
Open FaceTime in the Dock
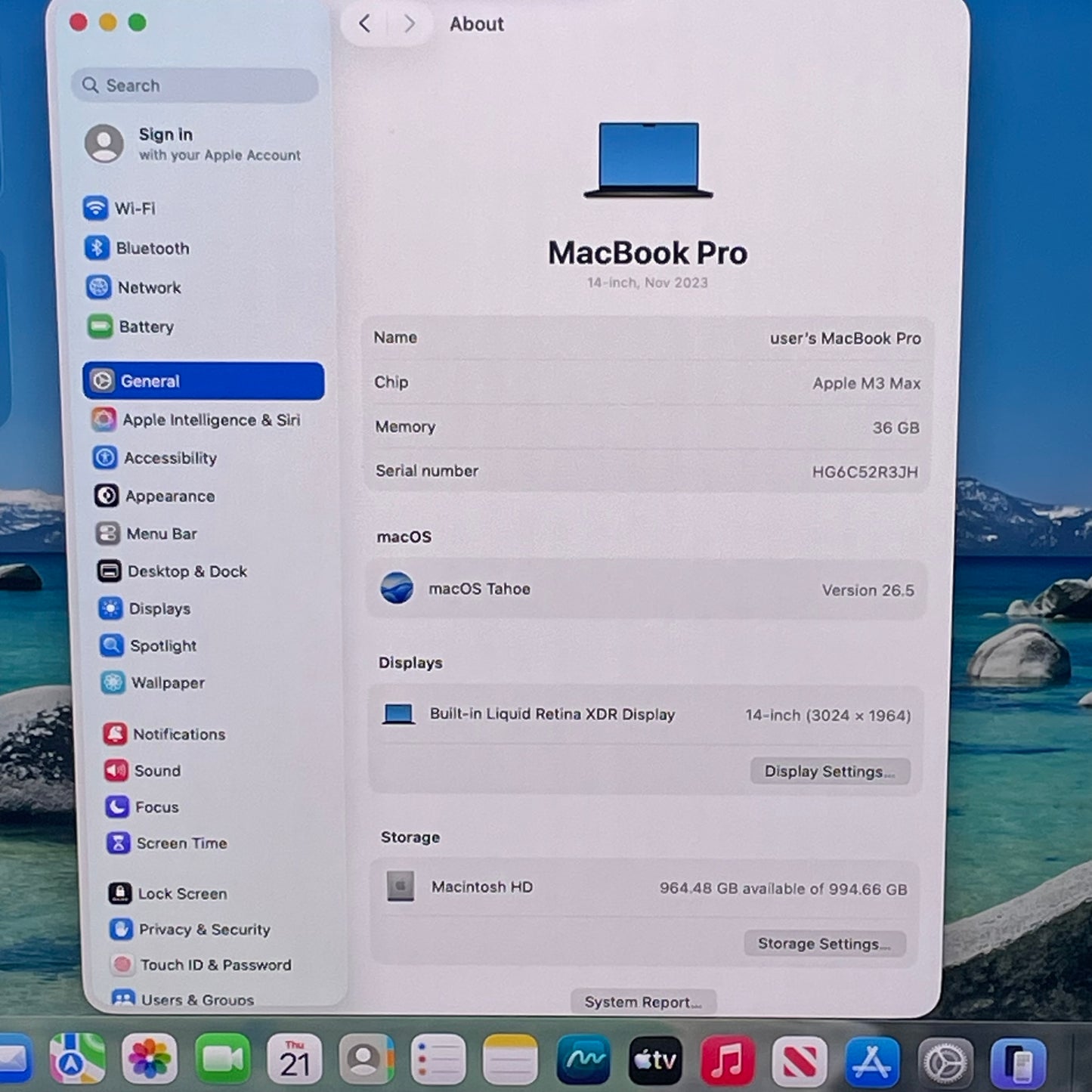click(x=222, y=1058)
